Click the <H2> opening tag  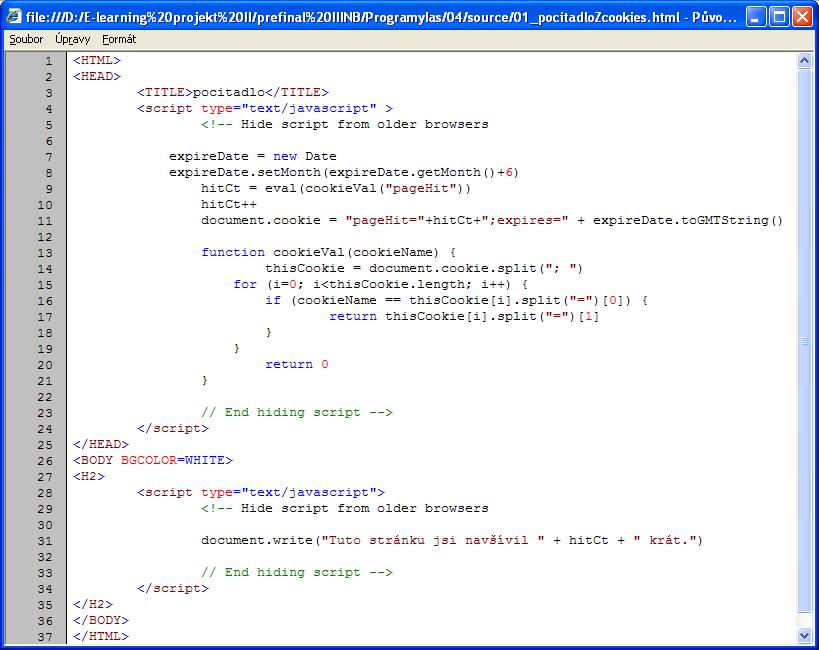pos(89,476)
